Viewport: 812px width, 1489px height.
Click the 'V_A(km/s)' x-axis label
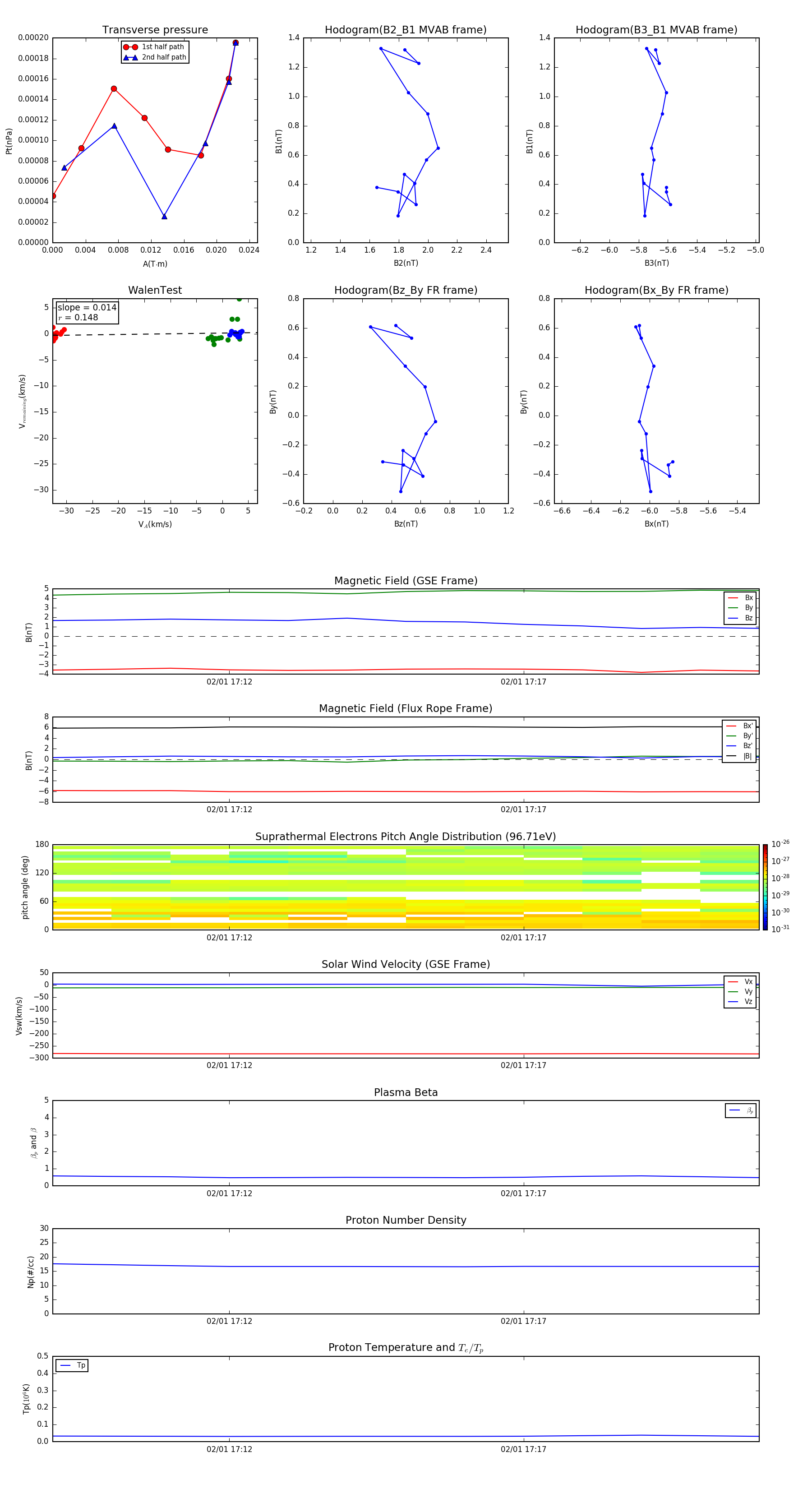click(155, 524)
